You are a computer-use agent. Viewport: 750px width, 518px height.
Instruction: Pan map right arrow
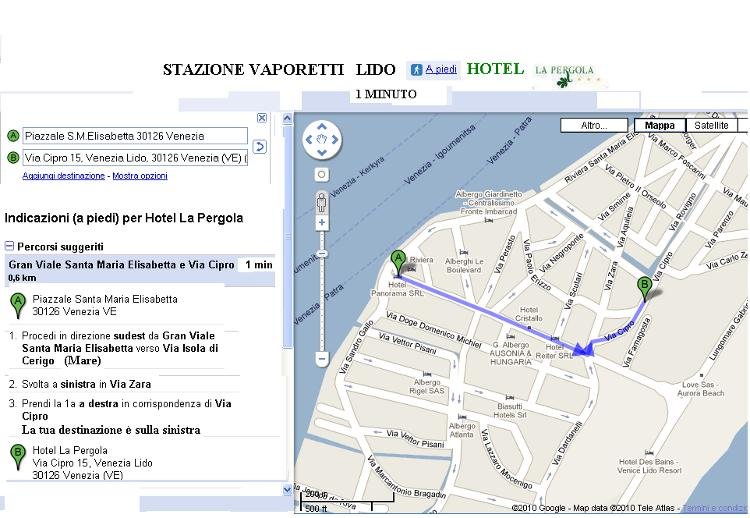coord(334,140)
